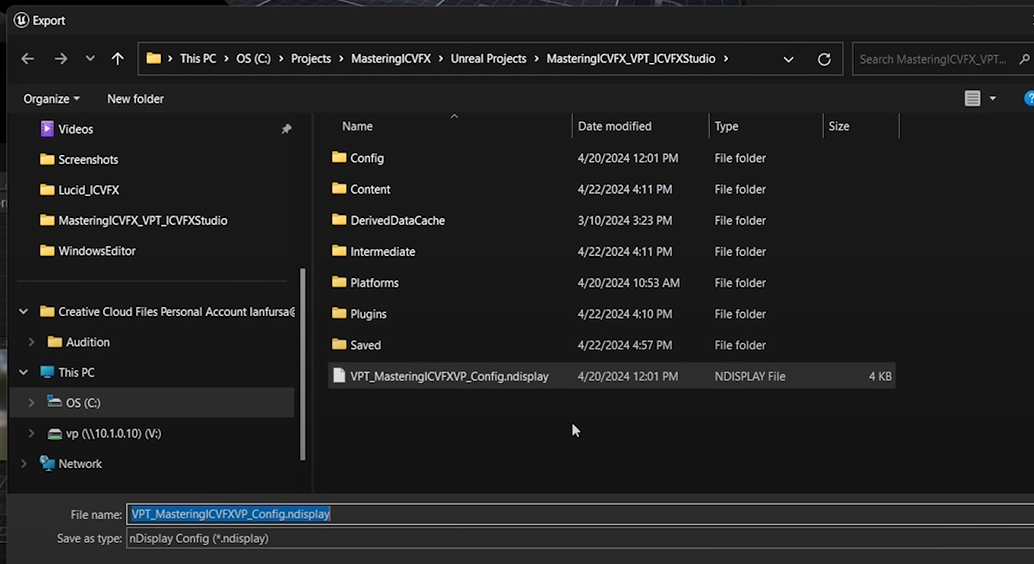Open the Save as type combo box
This screenshot has width=1034, height=564.
pos(580,538)
